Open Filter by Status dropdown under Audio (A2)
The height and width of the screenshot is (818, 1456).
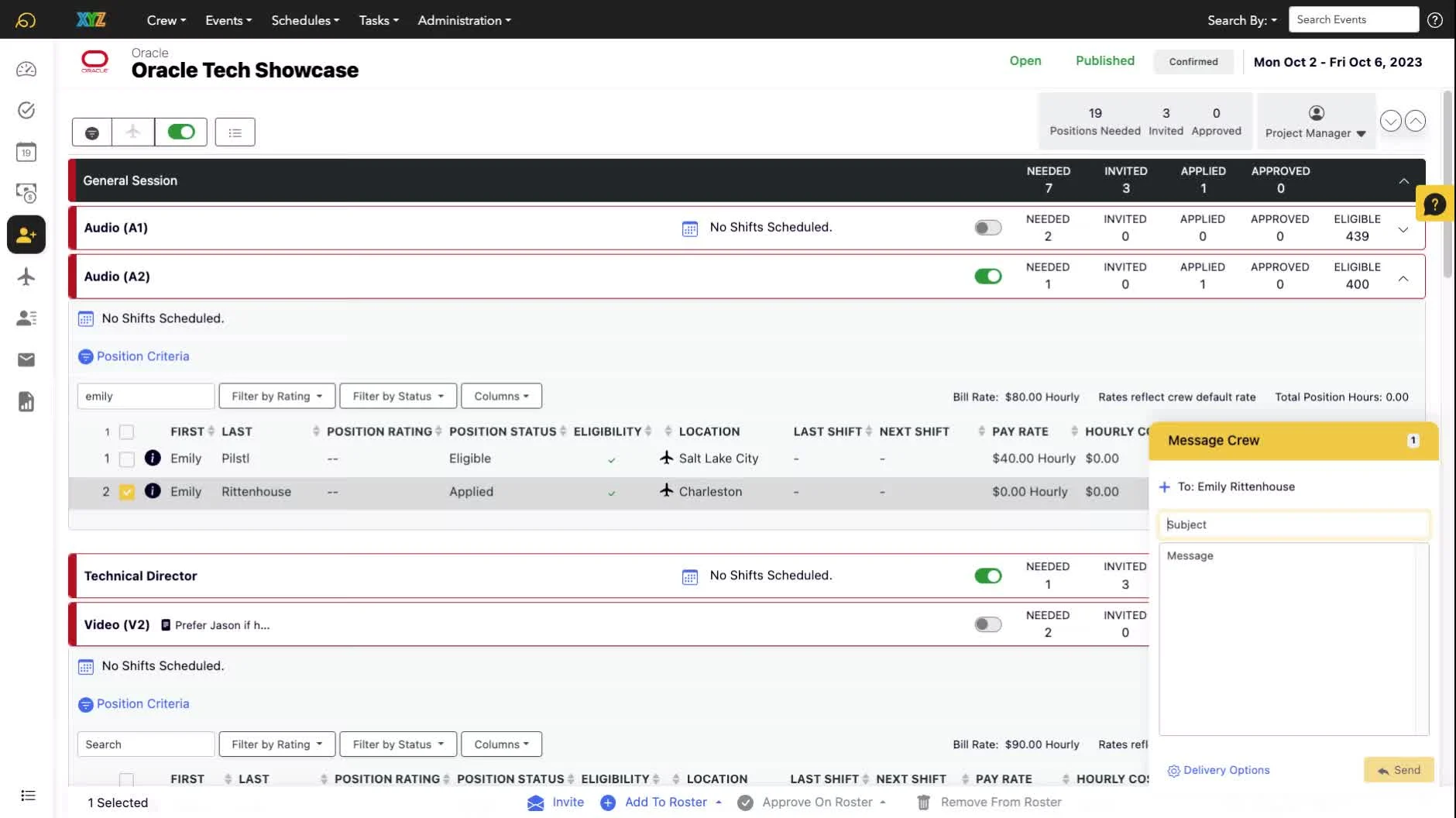[x=398, y=396]
